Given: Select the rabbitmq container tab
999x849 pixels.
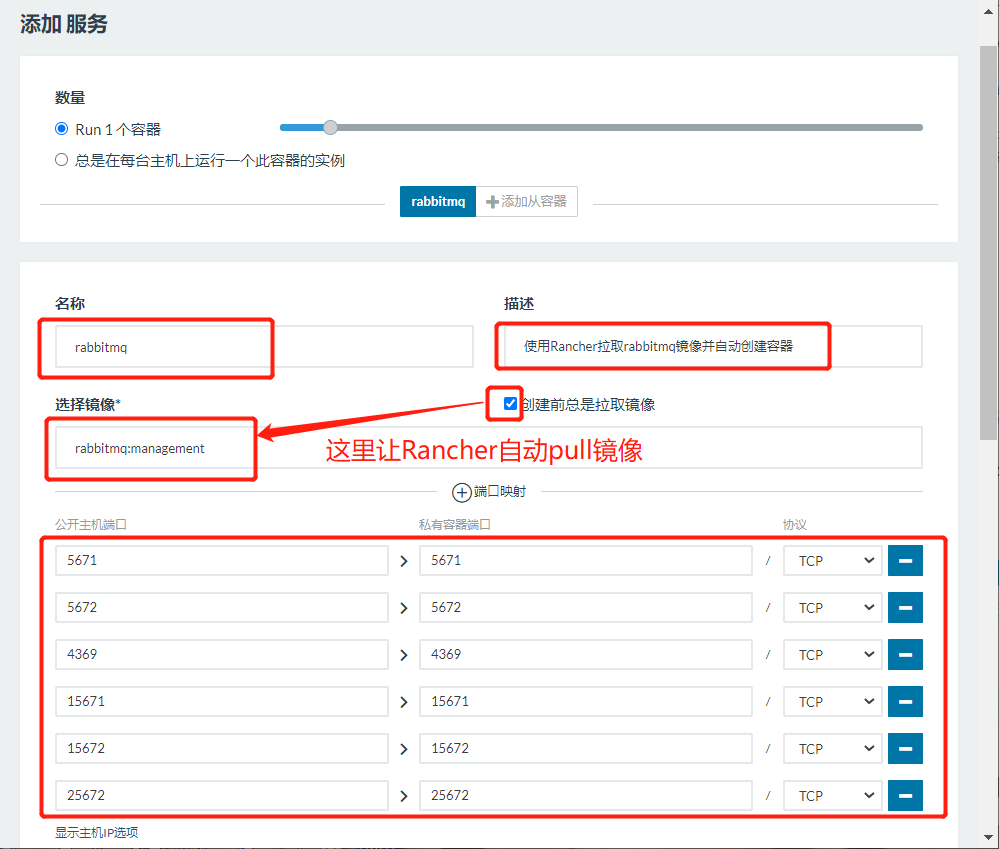Looking at the screenshot, I should 437,201.
